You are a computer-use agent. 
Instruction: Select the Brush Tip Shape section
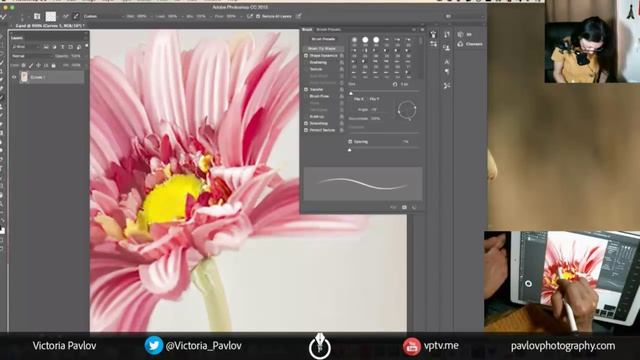[322, 49]
